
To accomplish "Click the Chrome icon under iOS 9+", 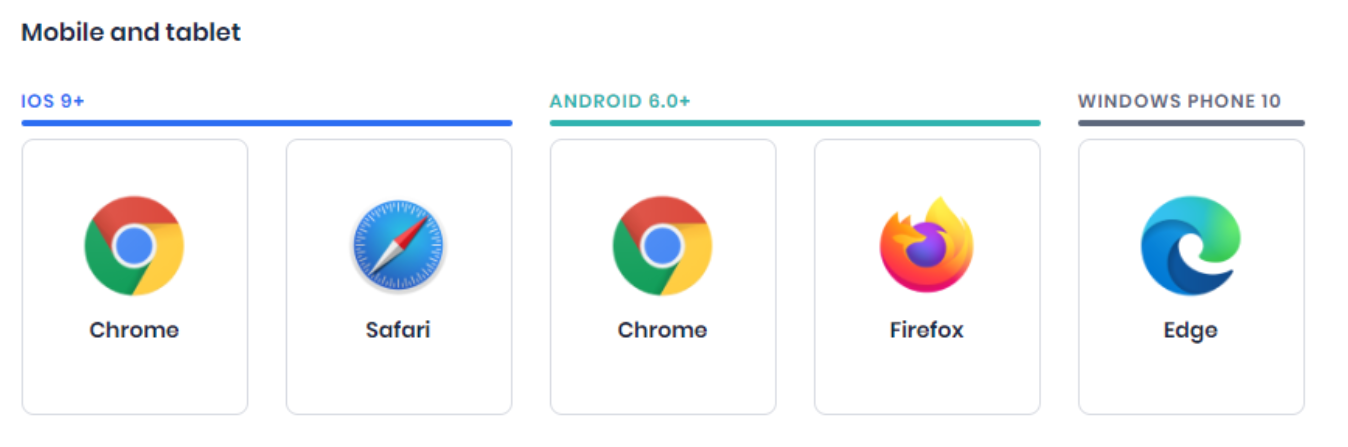I will 134,246.
